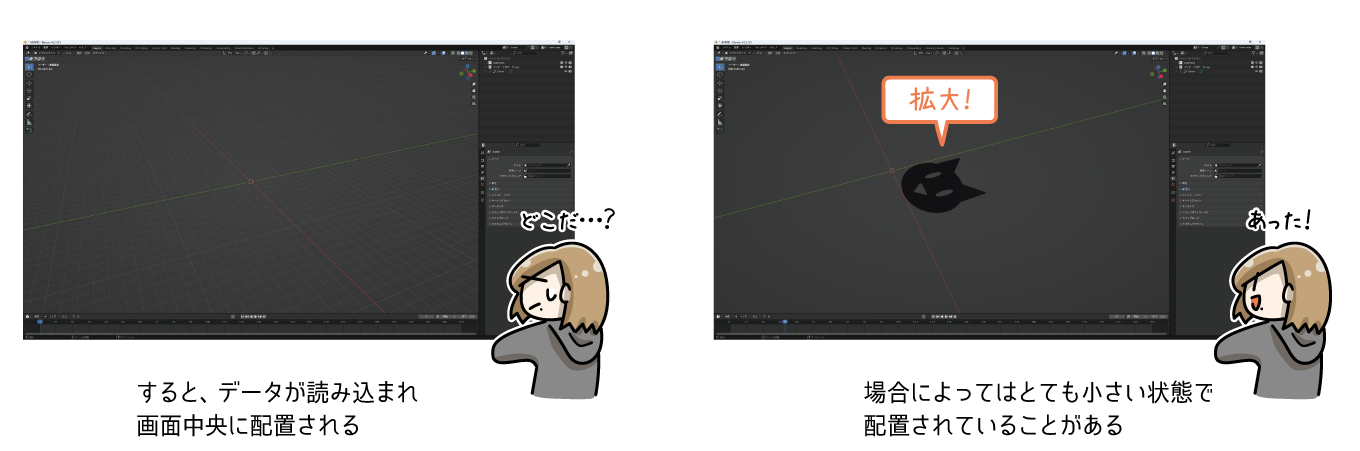The width and height of the screenshot is (1360, 451).
Task: Choose the Rotate tool in right Blender screenshot
Action: pos(720,90)
